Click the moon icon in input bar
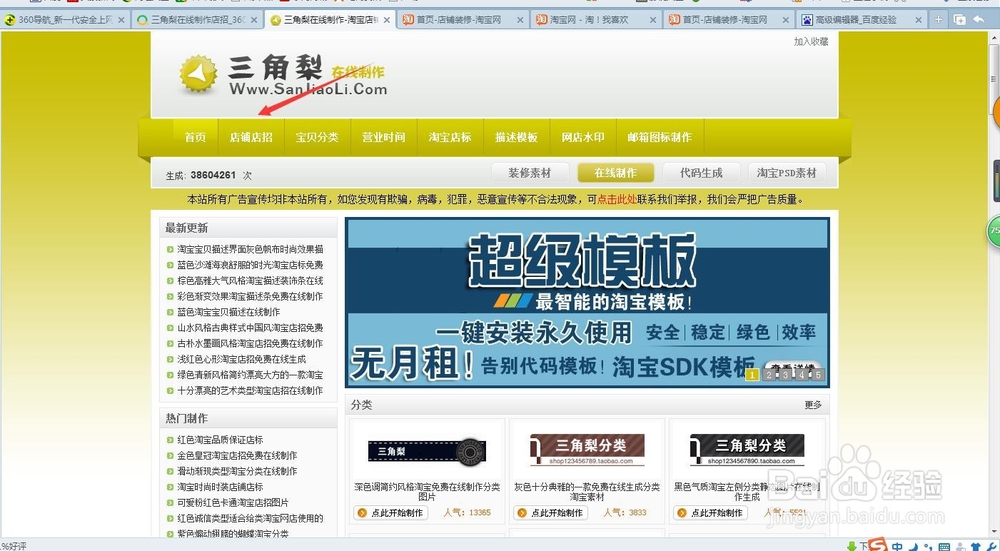1000x551 pixels. pyautogui.click(x=914, y=546)
